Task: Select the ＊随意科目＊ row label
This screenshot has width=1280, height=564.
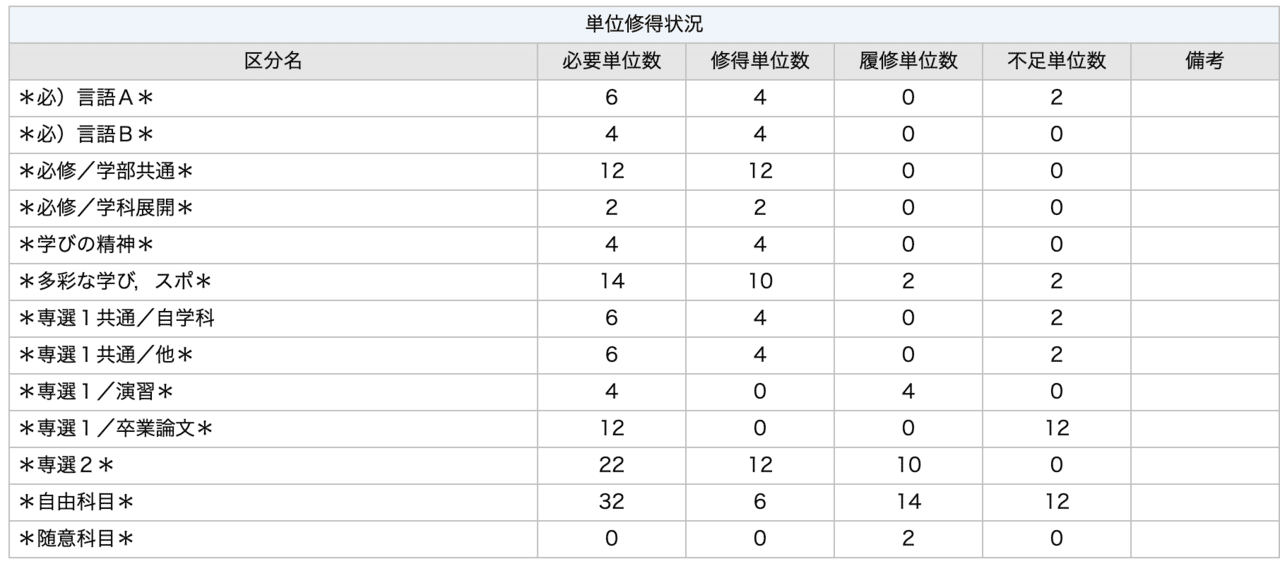Action: coord(76,539)
